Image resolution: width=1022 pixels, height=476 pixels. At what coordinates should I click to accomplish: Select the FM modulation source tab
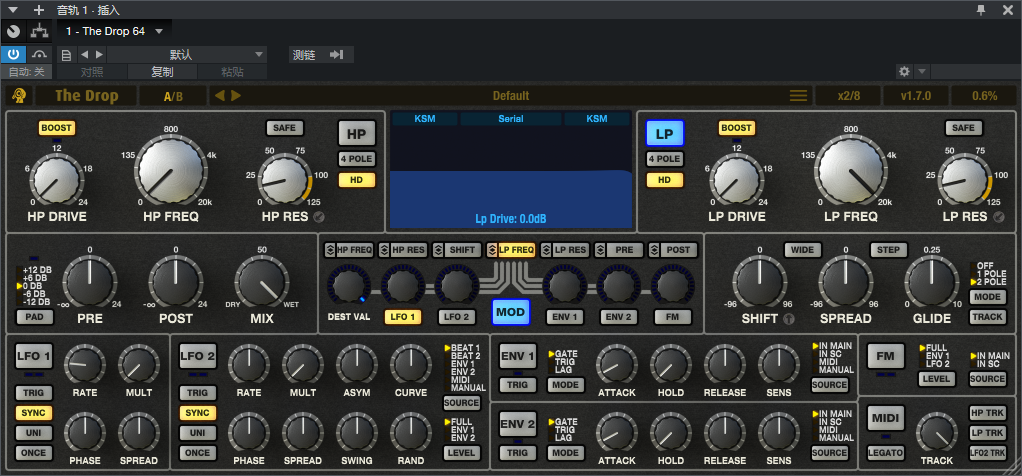tap(673, 317)
